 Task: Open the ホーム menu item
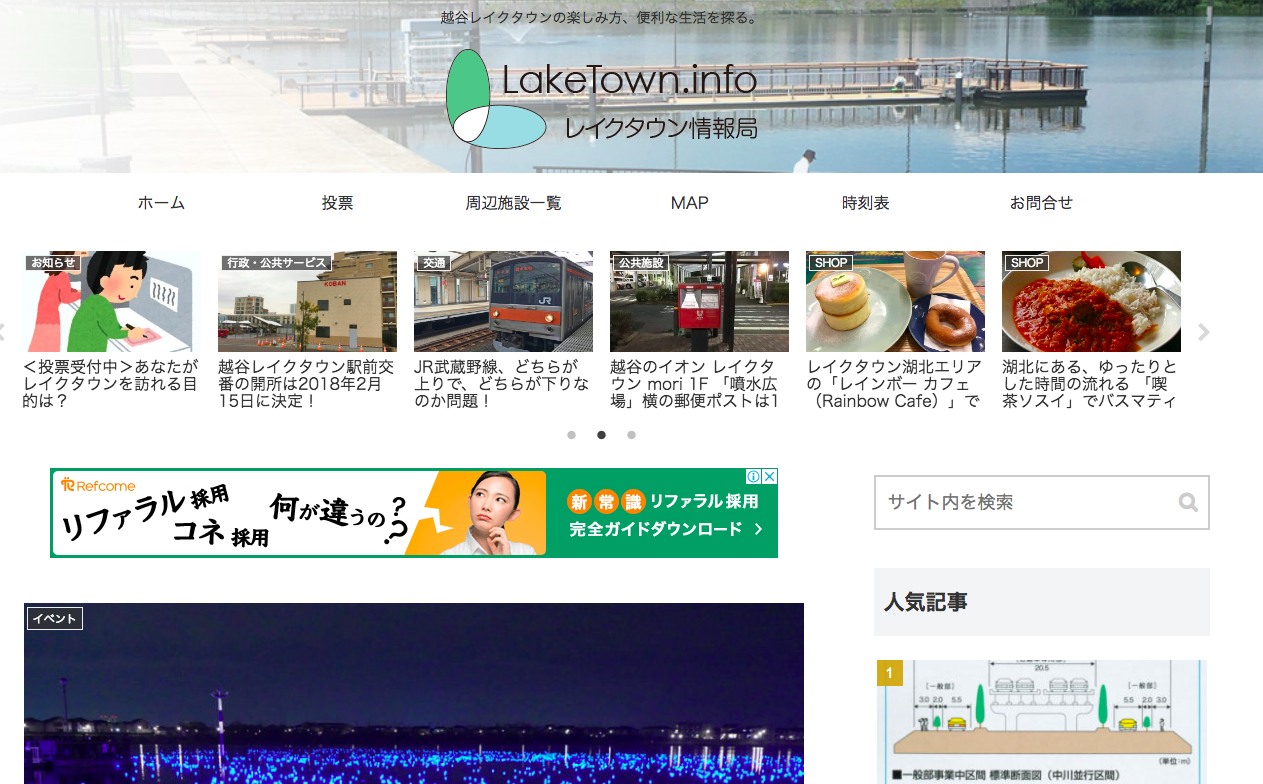161,203
